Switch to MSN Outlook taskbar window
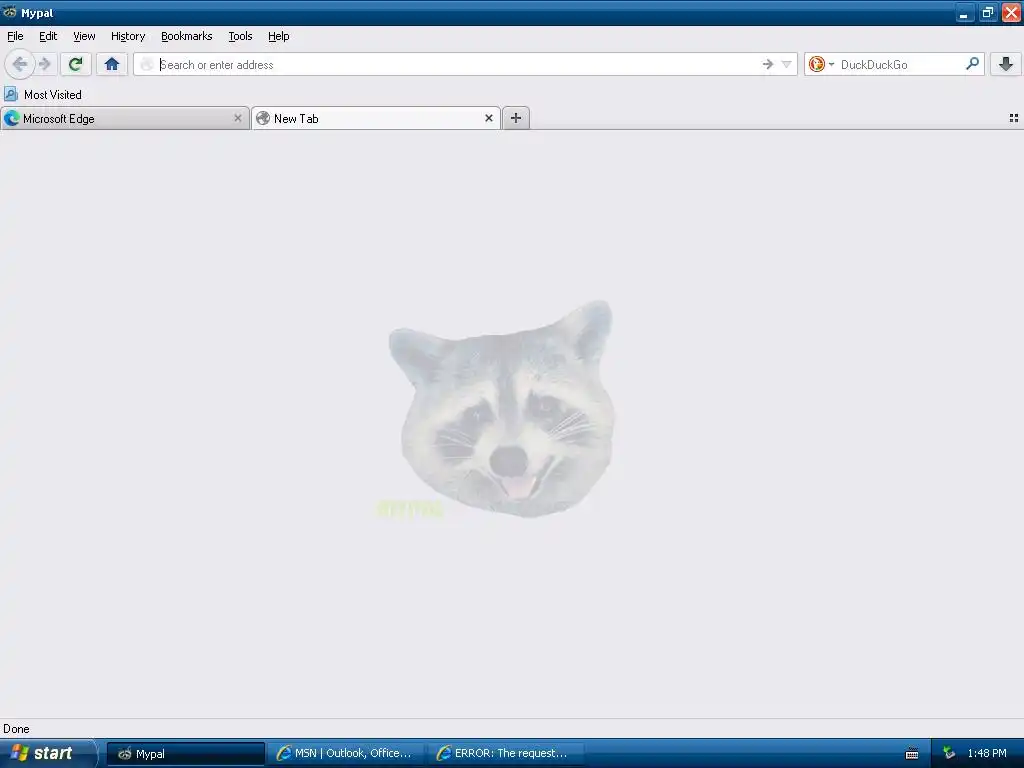 click(x=345, y=754)
